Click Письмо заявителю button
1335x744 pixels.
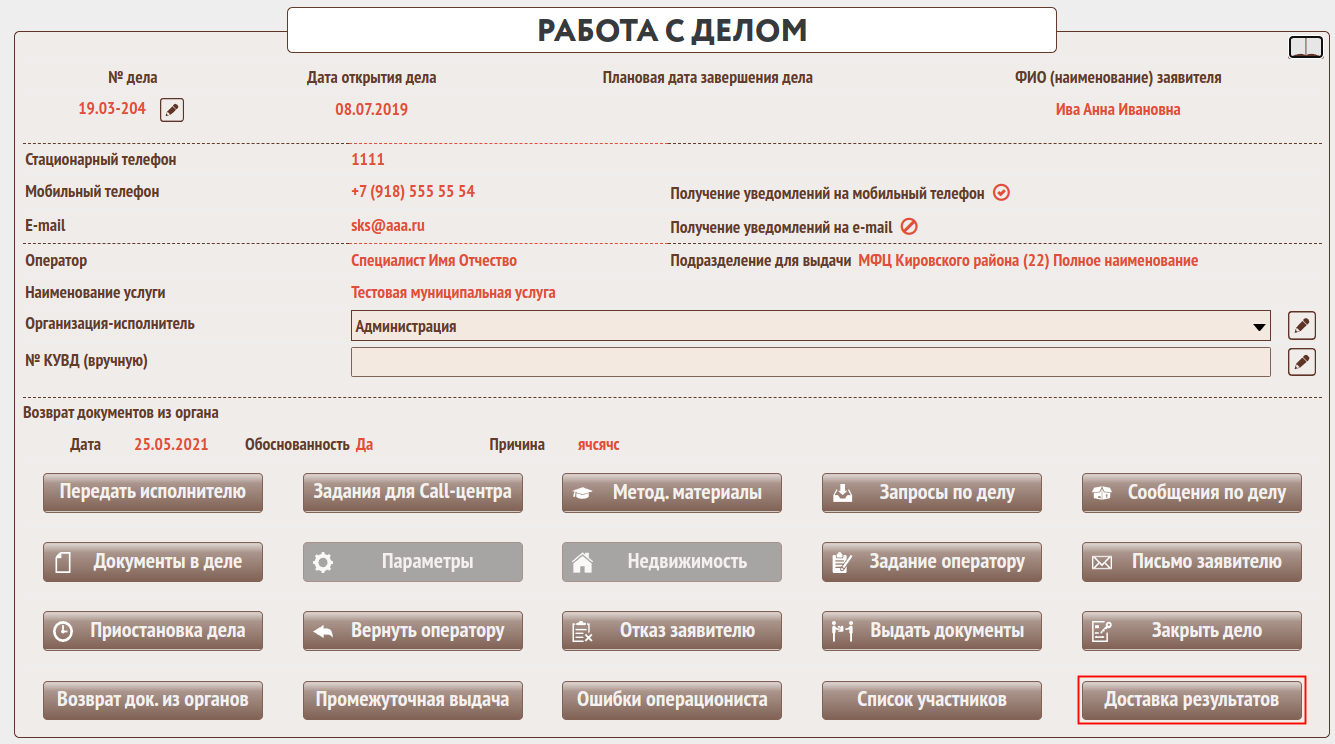tap(1192, 562)
